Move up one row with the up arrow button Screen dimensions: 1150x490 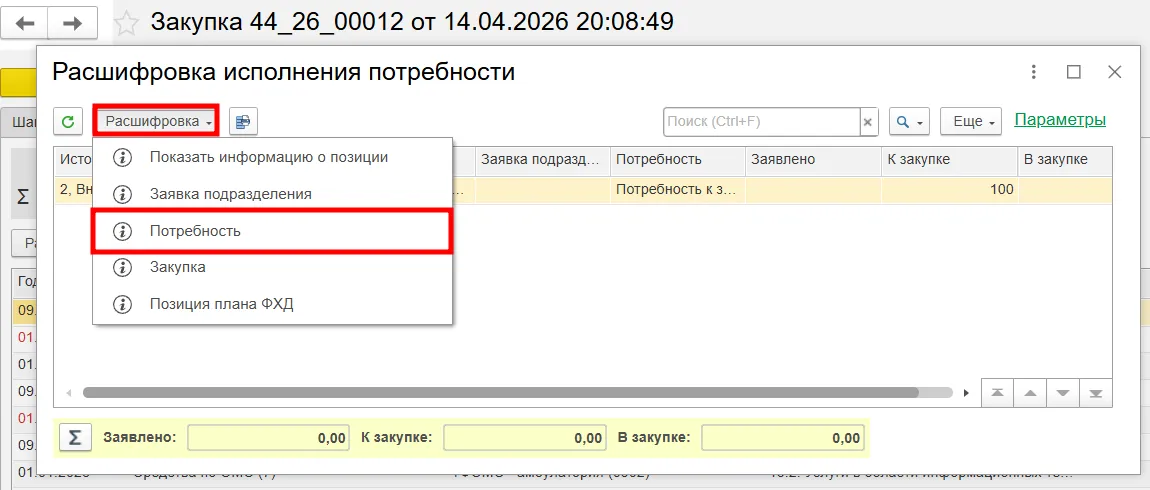tap(1030, 392)
